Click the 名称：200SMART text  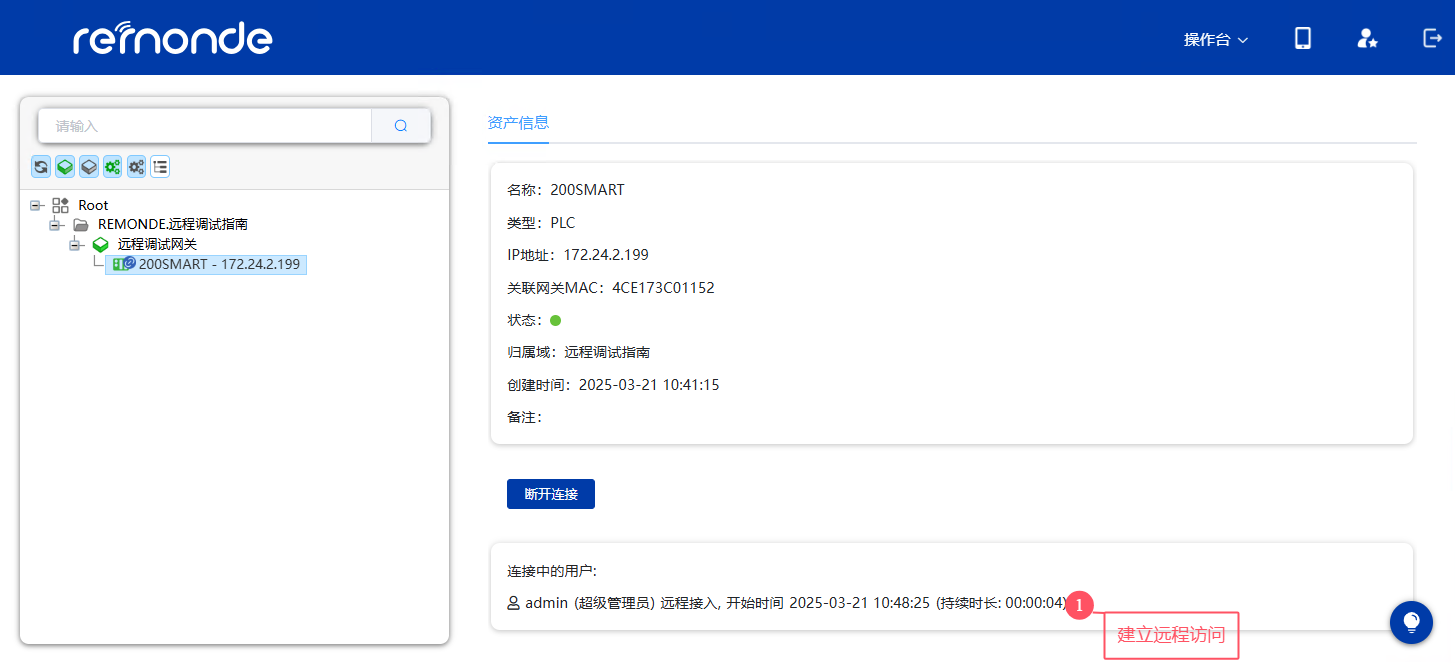pos(566,190)
